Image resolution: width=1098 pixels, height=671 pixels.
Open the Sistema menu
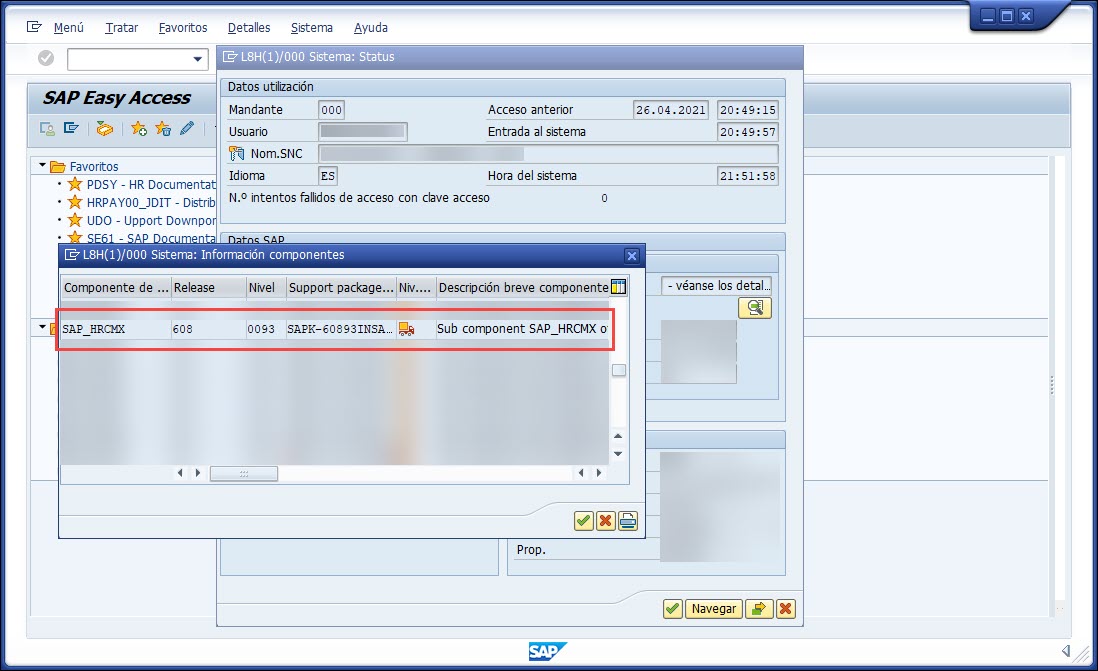[312, 28]
